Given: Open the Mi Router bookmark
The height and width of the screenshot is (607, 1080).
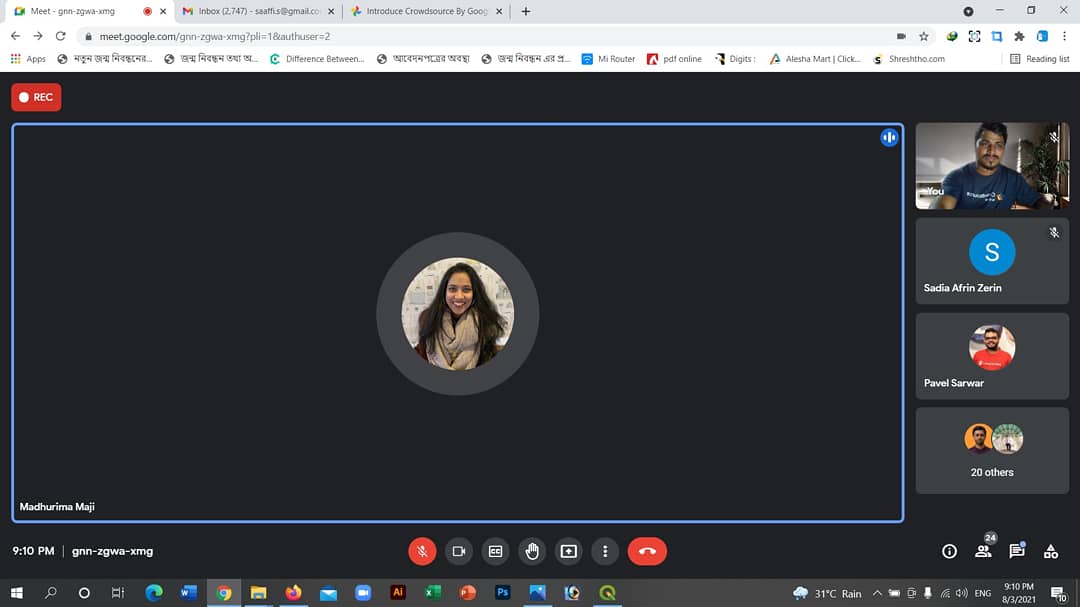Looking at the screenshot, I should pos(608,59).
